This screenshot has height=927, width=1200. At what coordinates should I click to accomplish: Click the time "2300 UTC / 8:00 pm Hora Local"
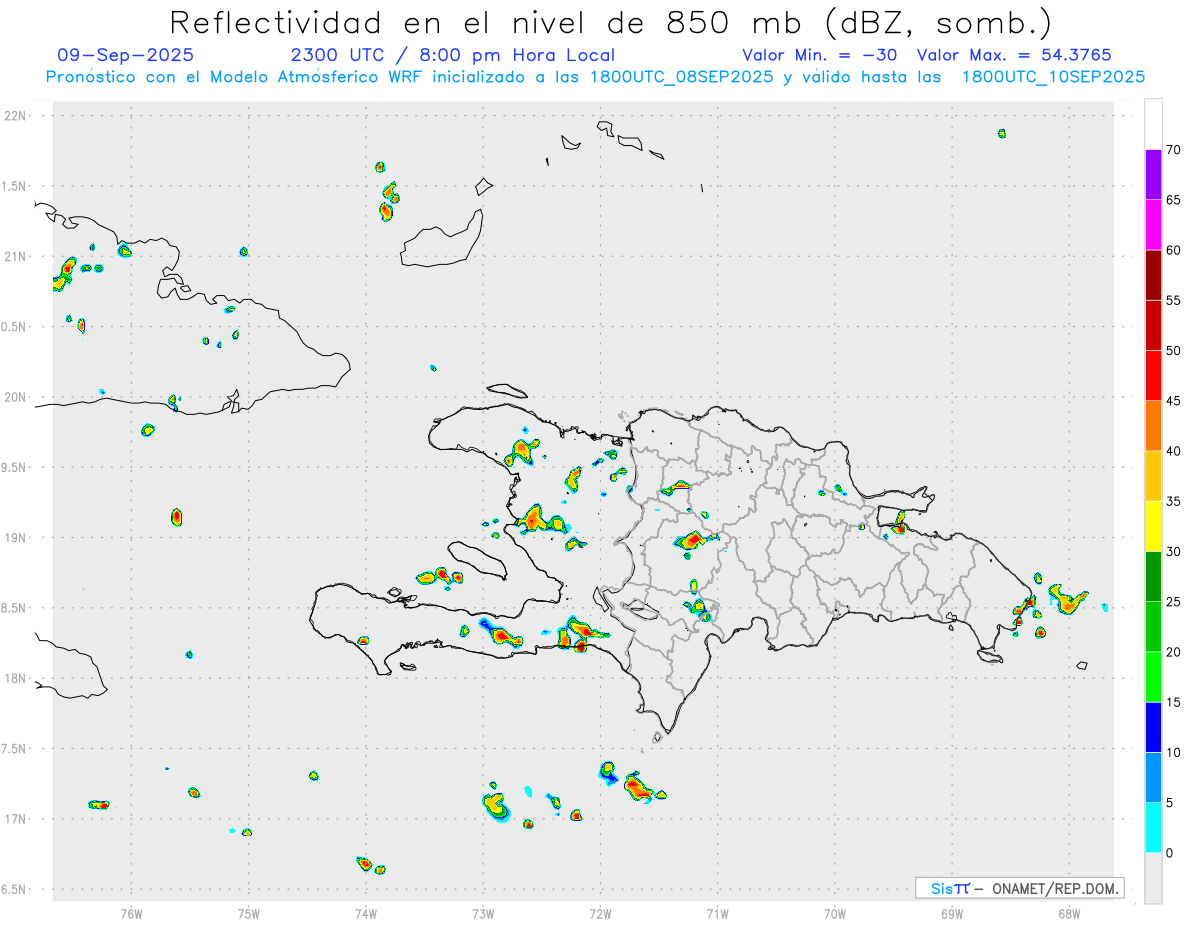[x=452, y=55]
